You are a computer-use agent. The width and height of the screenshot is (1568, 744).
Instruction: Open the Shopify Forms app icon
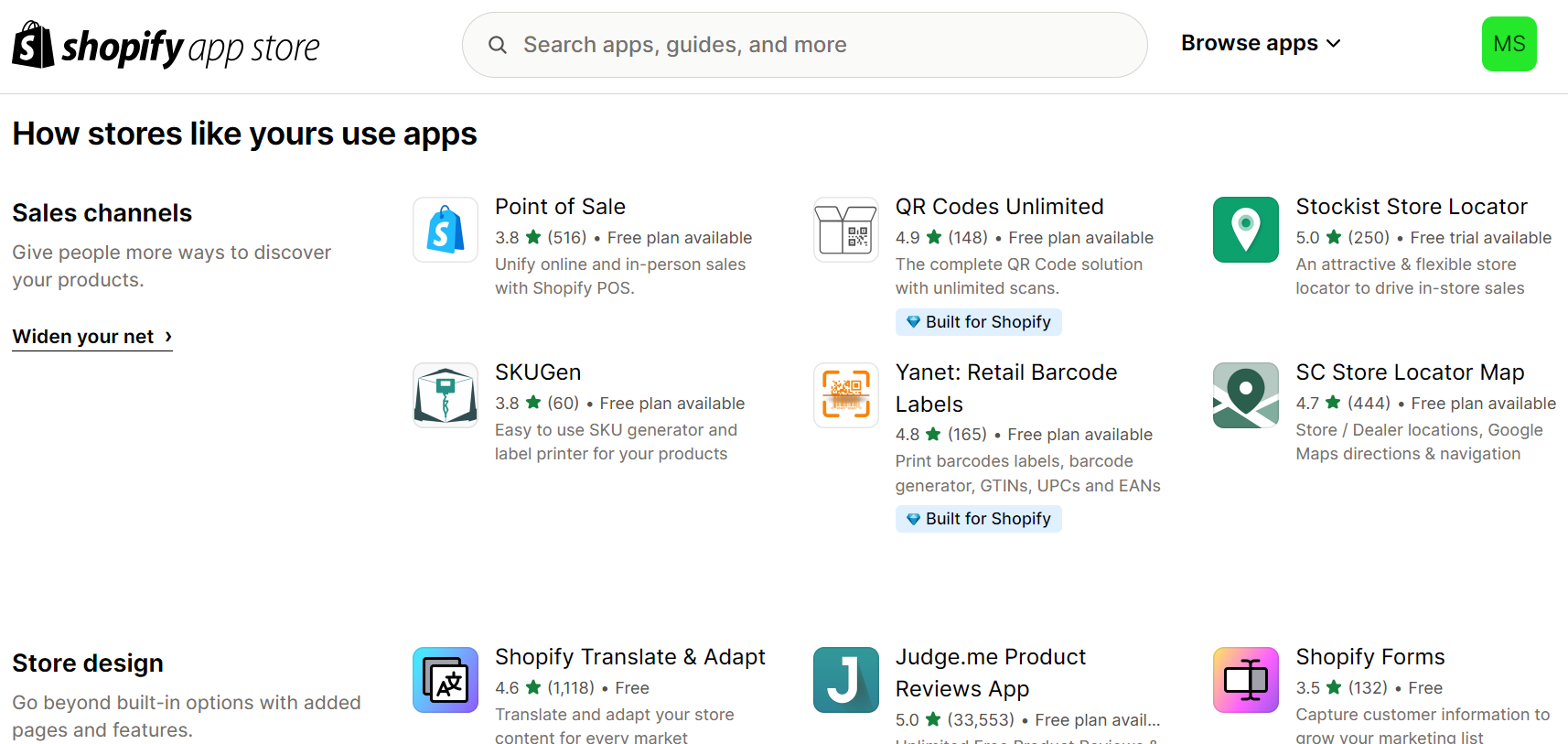pos(1245,680)
